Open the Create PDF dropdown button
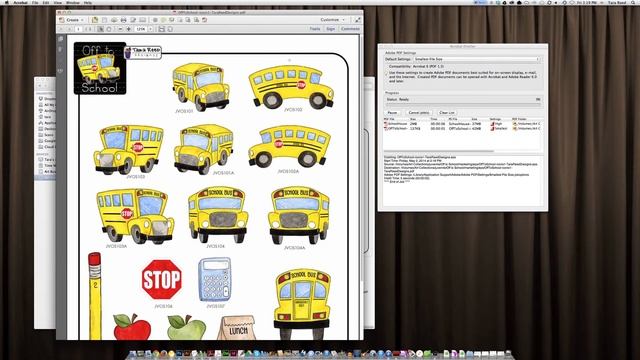This screenshot has height=360, width=640. pos(72,20)
